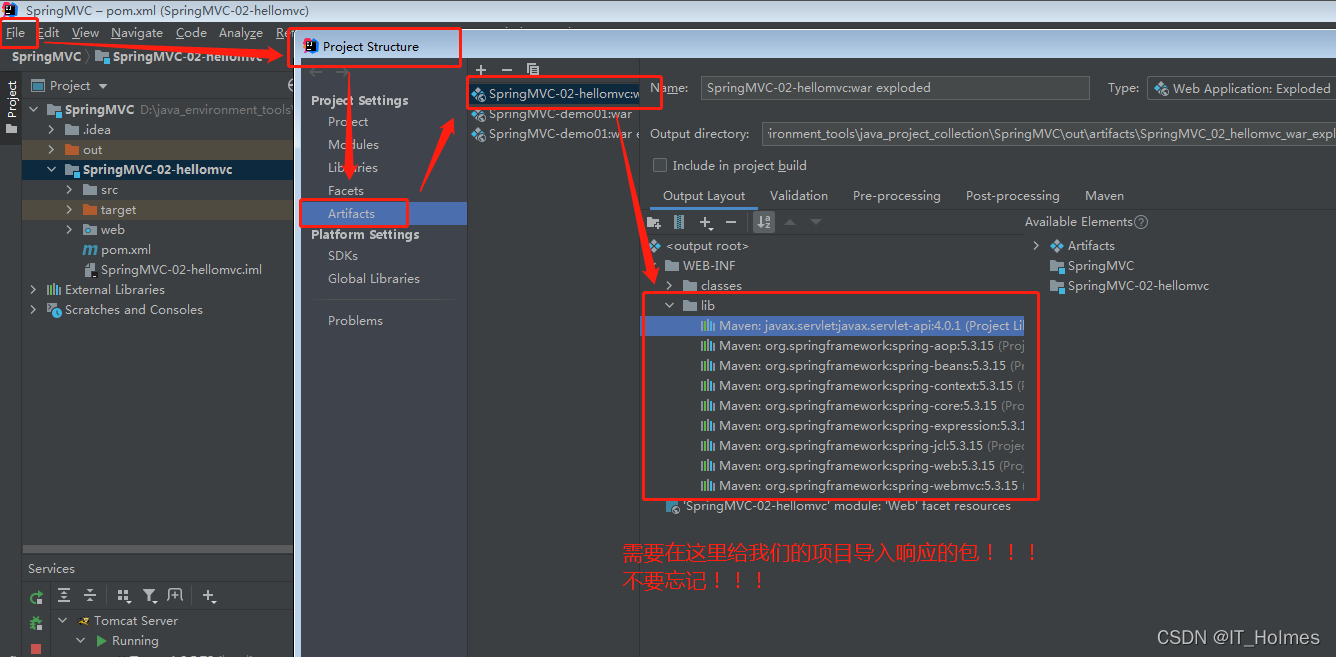Collapse SpringMVC-02-hellomvc module node
Image resolution: width=1336 pixels, height=657 pixels.
[51, 170]
